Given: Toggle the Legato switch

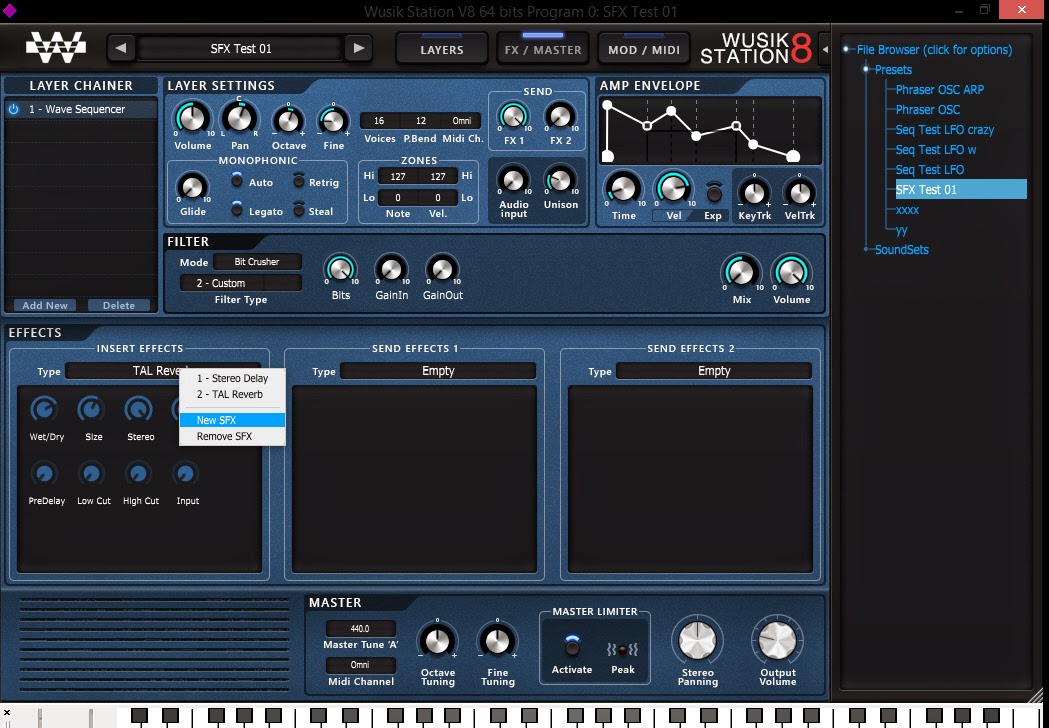Looking at the screenshot, I should [237, 209].
